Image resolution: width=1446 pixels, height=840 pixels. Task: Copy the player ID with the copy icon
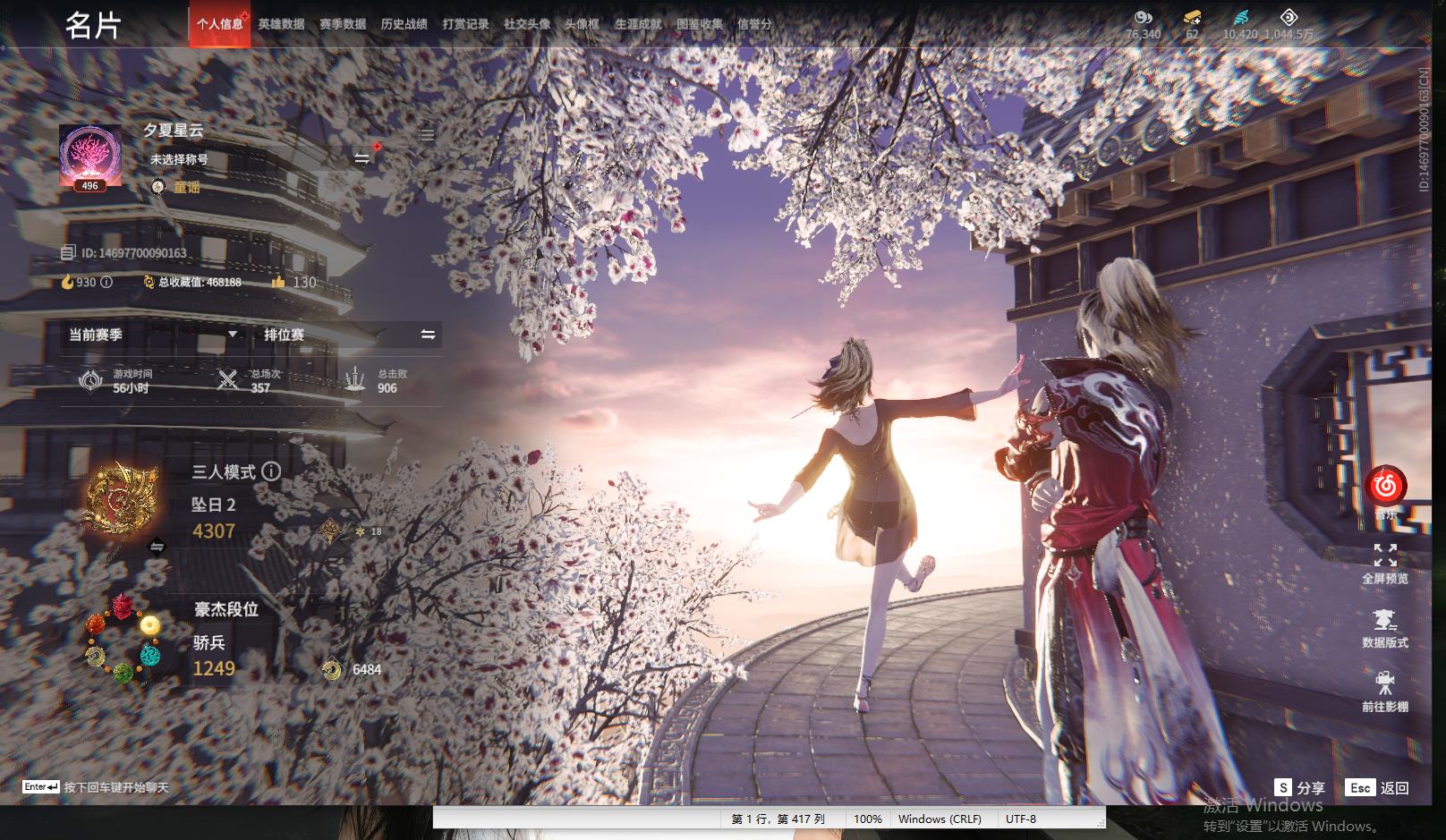pyautogui.click(x=68, y=253)
